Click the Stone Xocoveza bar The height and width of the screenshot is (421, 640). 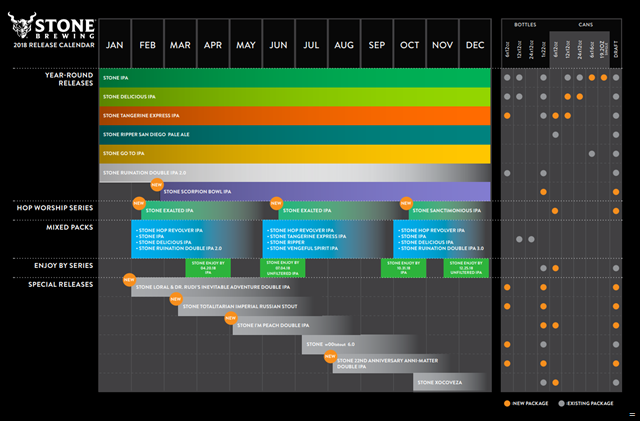(452, 383)
